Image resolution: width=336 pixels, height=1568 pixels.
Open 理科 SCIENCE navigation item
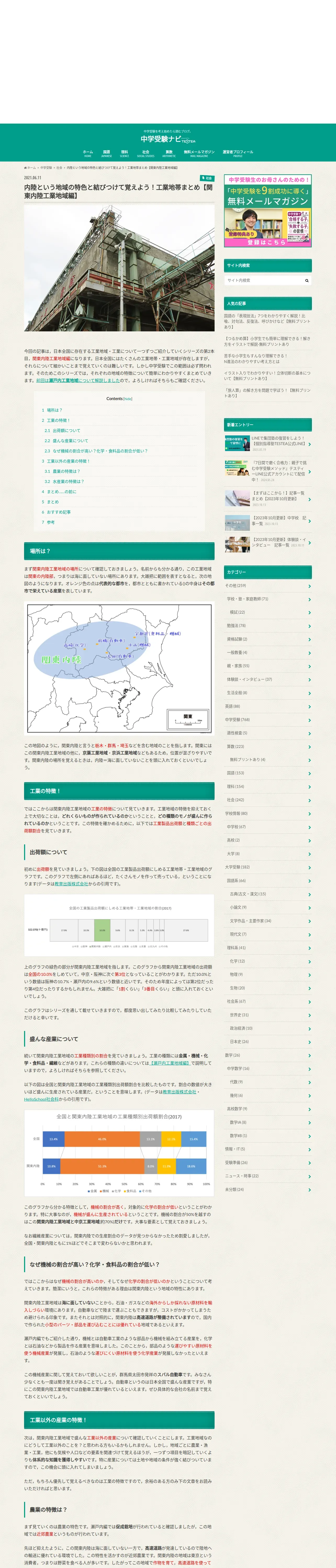pos(124,154)
